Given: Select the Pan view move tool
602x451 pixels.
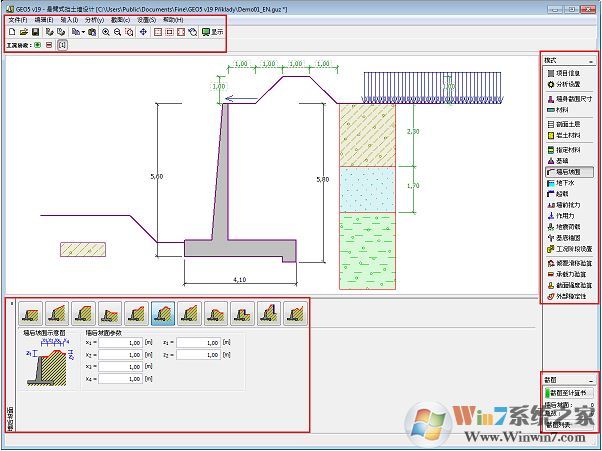Looking at the screenshot, I should coord(142,32).
